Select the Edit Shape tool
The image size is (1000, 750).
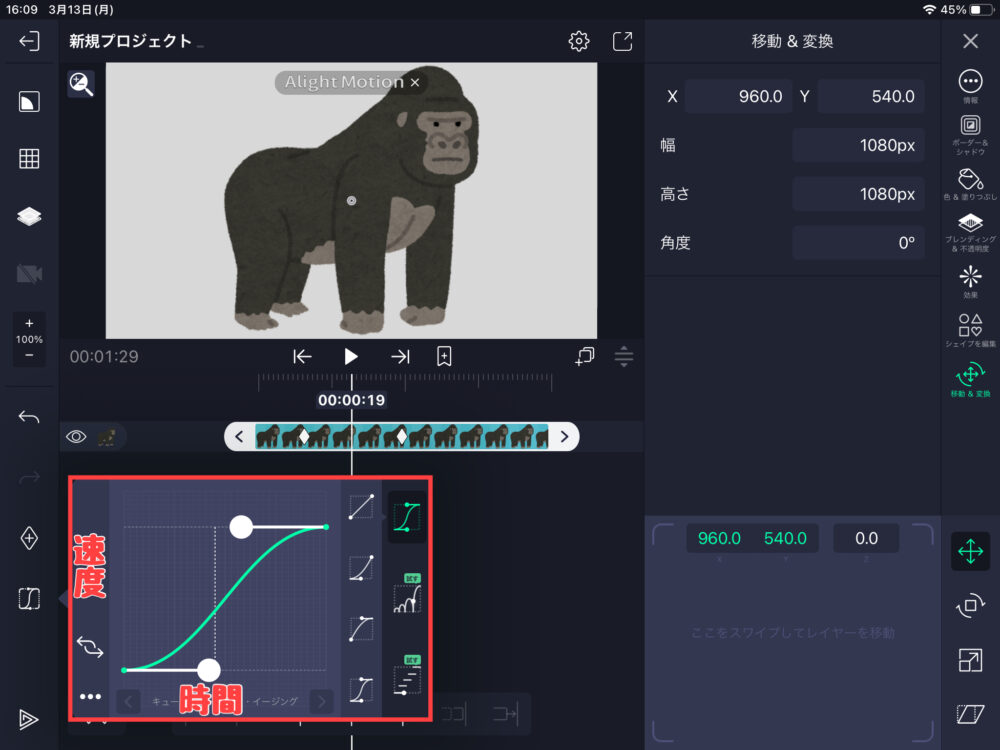[969, 330]
